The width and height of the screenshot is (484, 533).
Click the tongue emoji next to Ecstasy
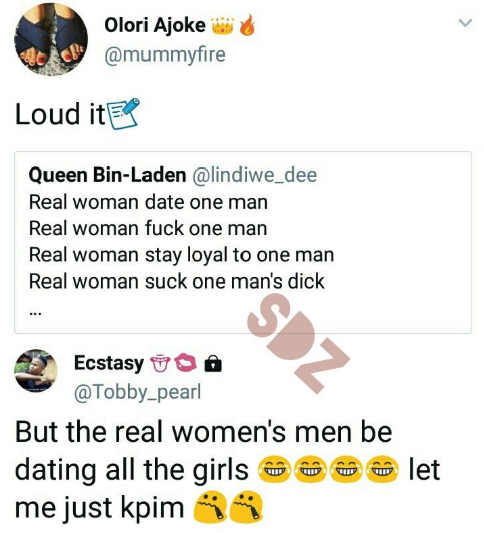click(x=160, y=363)
